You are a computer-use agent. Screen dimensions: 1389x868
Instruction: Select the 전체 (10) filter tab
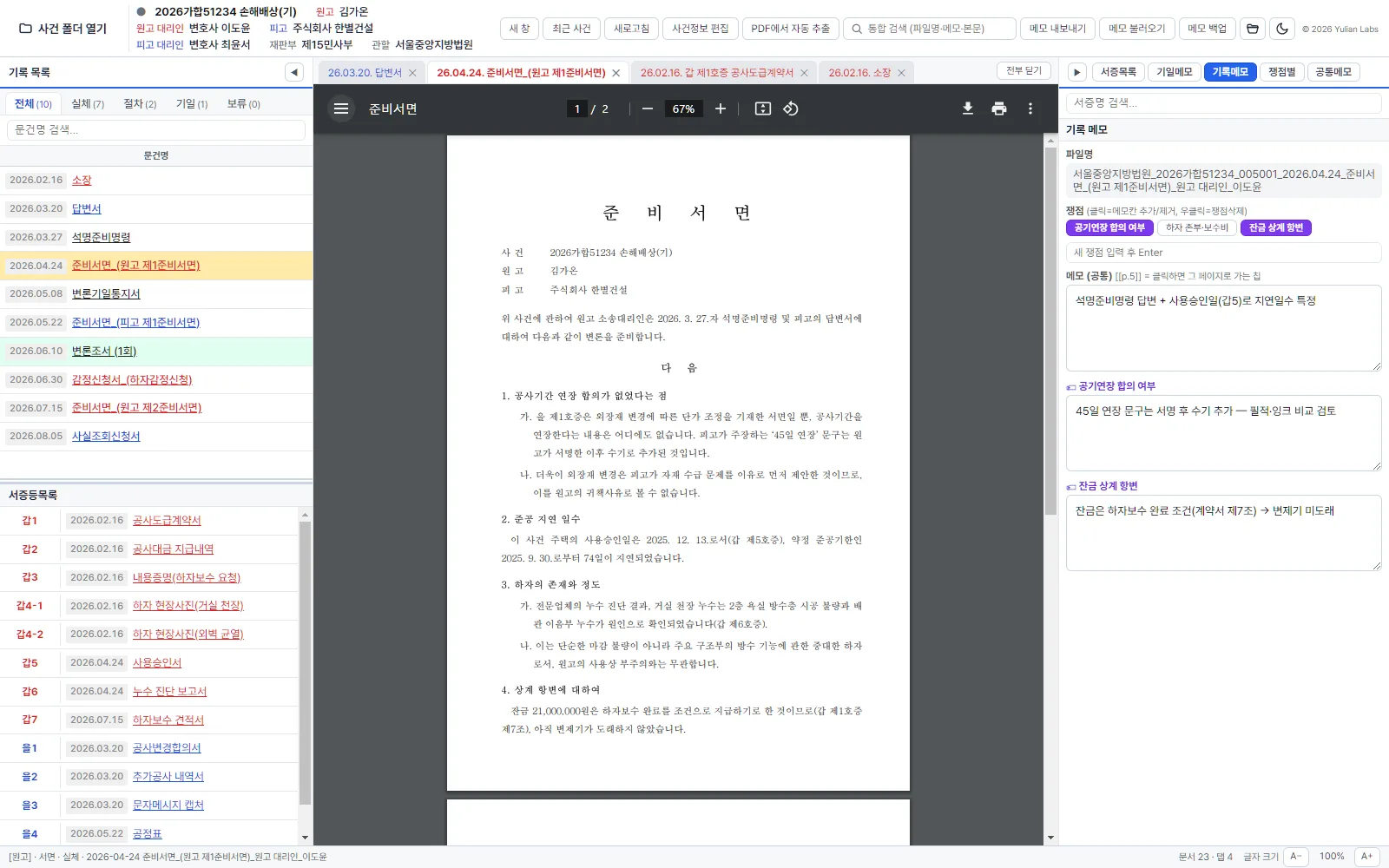tap(34, 103)
